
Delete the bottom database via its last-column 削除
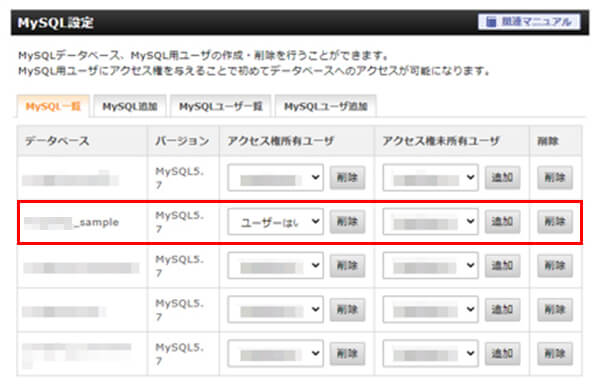click(x=555, y=354)
